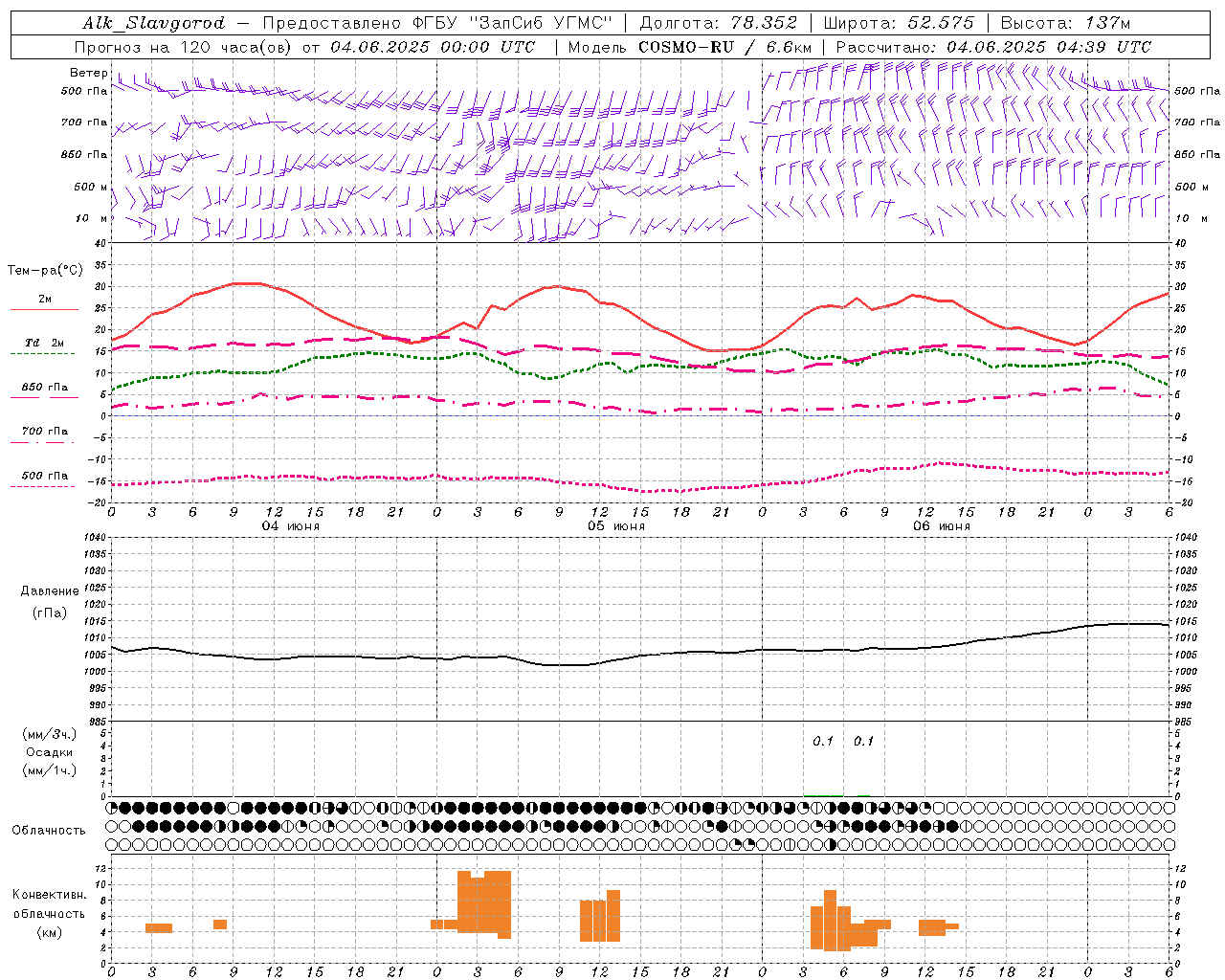The height and width of the screenshot is (980, 1225).
Task: Click the Широта: 52.575 header field
Action: 899,23
